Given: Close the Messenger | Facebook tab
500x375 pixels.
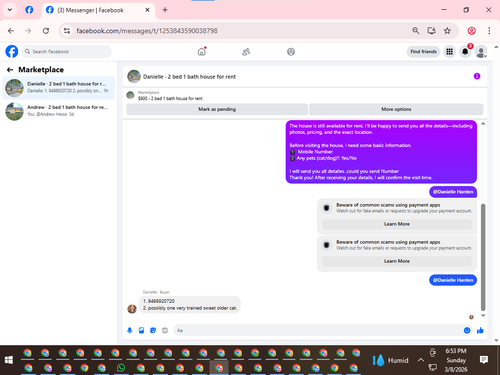Looking at the screenshot, I should [147, 10].
